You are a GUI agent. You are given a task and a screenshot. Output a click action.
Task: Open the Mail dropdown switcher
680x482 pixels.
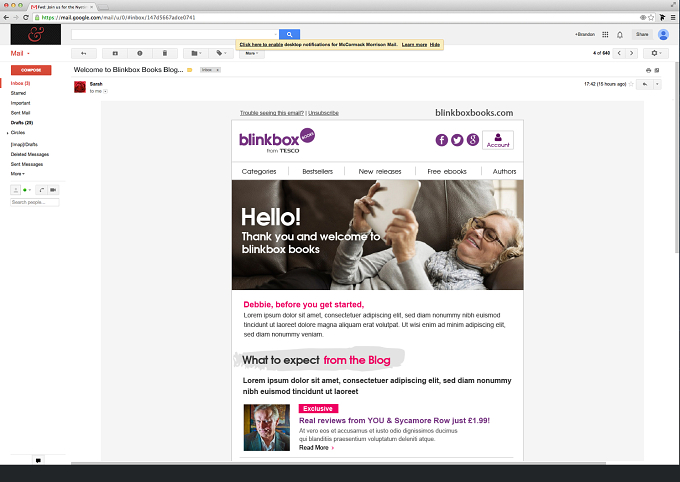[x=20, y=53]
